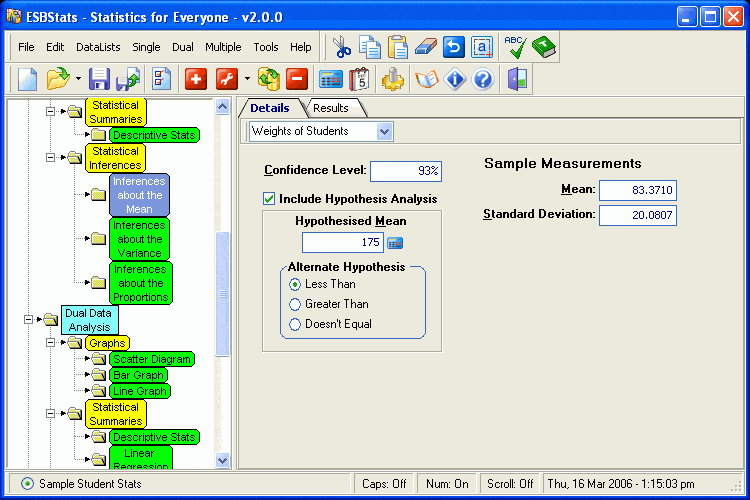This screenshot has width=750, height=500.
Task: Select Inferences about the Variance
Action: [139, 240]
